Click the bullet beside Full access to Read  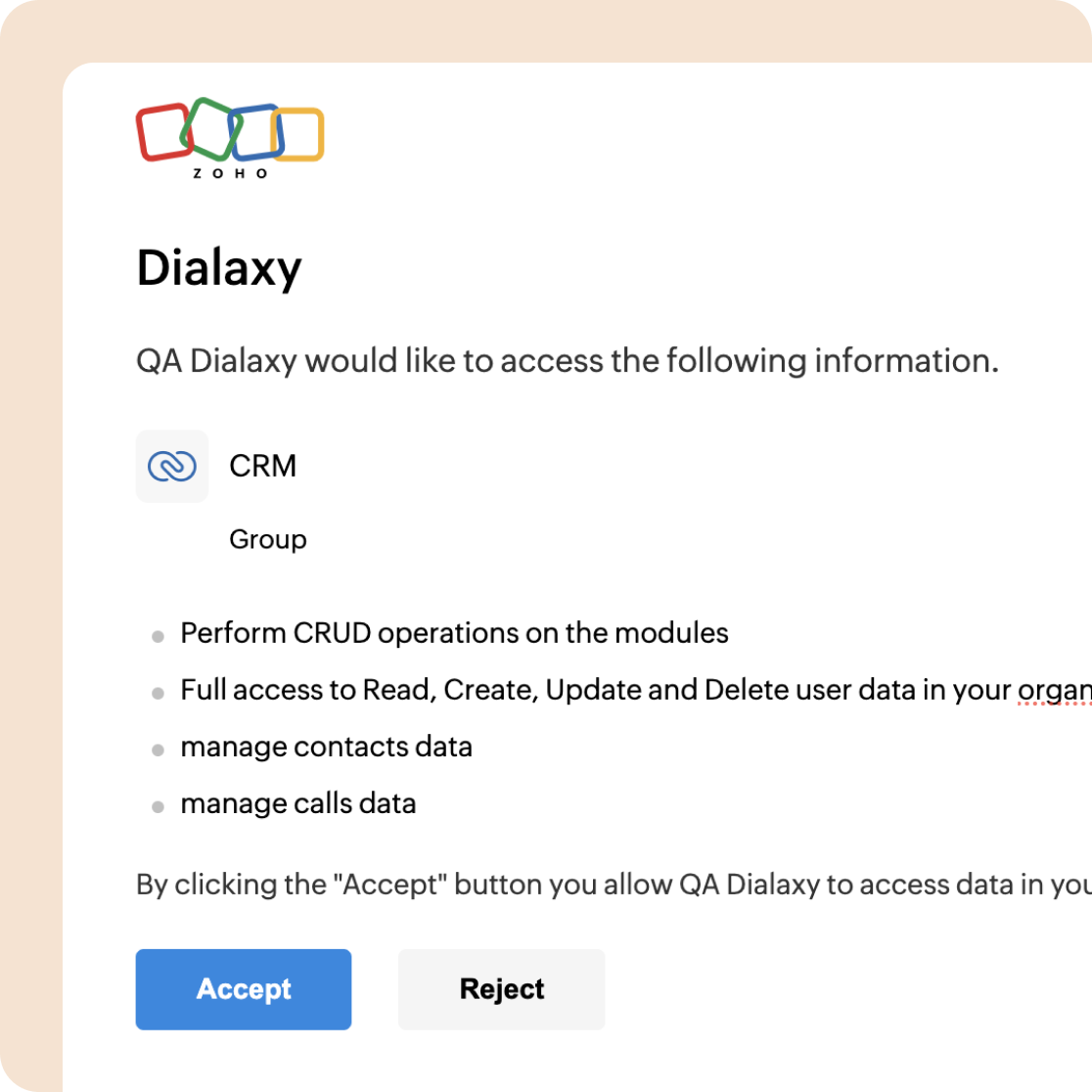pos(158,694)
